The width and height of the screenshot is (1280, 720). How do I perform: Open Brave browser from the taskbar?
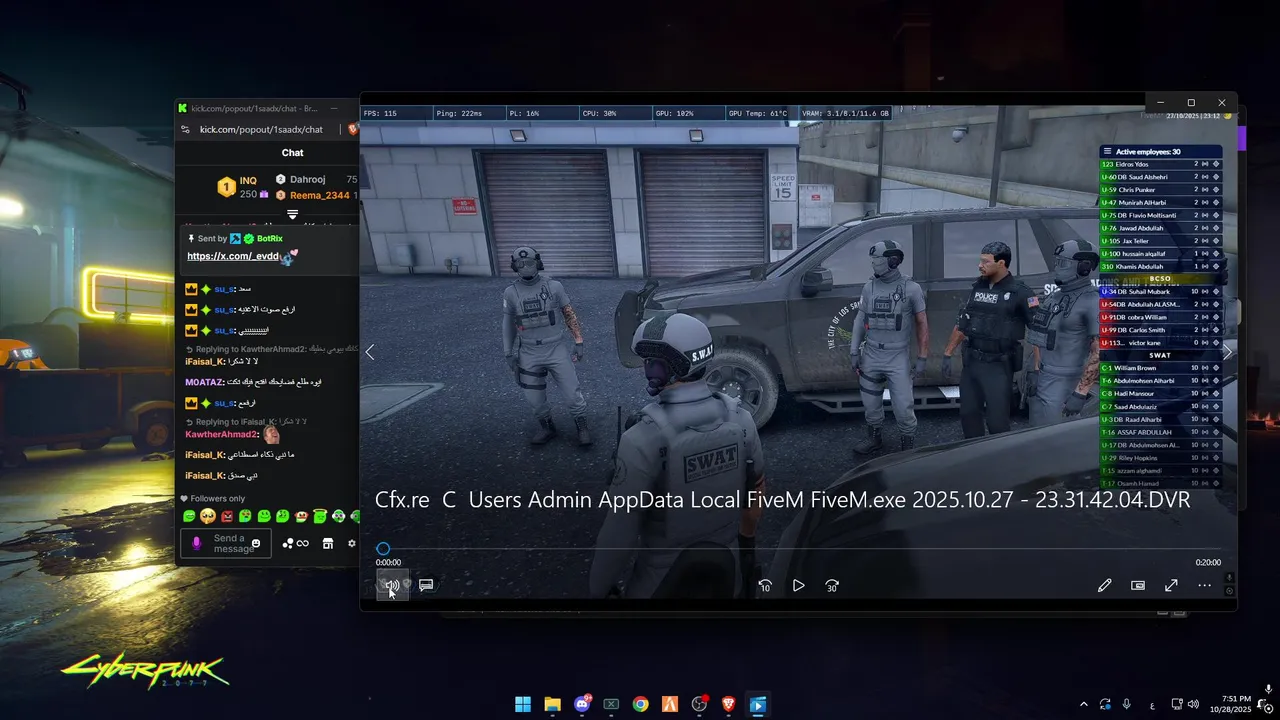[x=729, y=704]
